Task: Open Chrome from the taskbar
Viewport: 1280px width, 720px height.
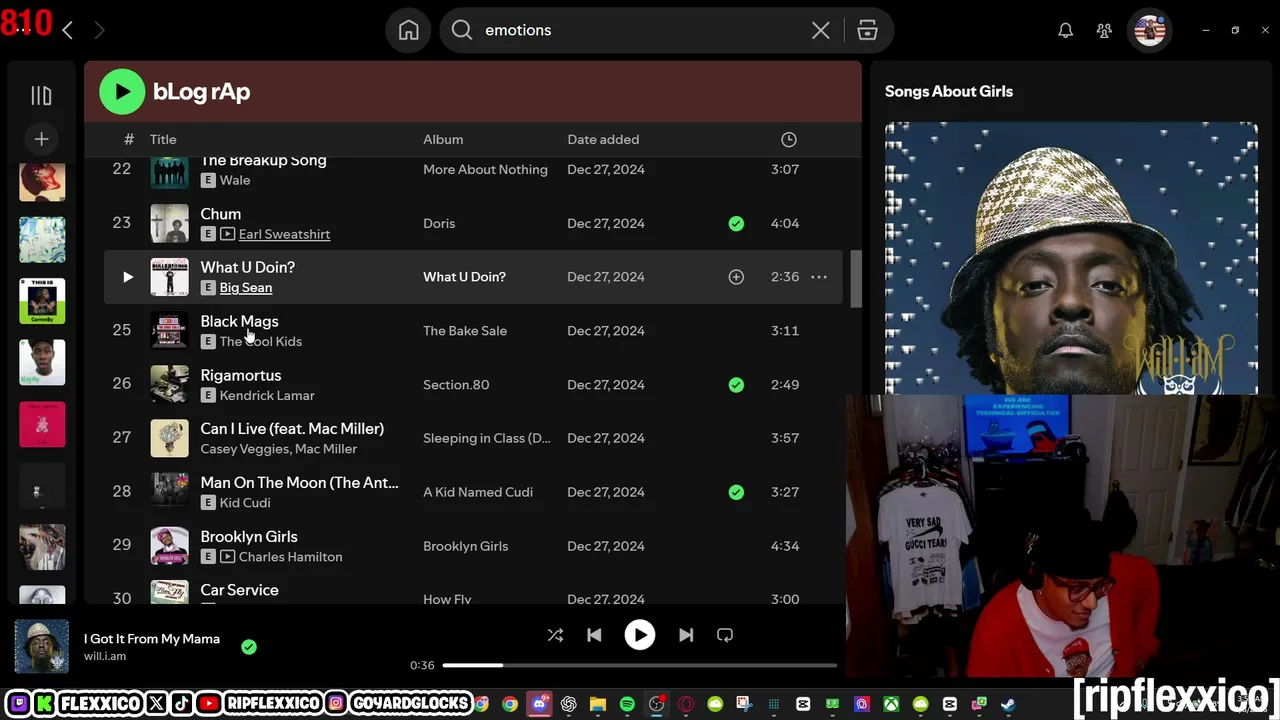Action: 510,704
